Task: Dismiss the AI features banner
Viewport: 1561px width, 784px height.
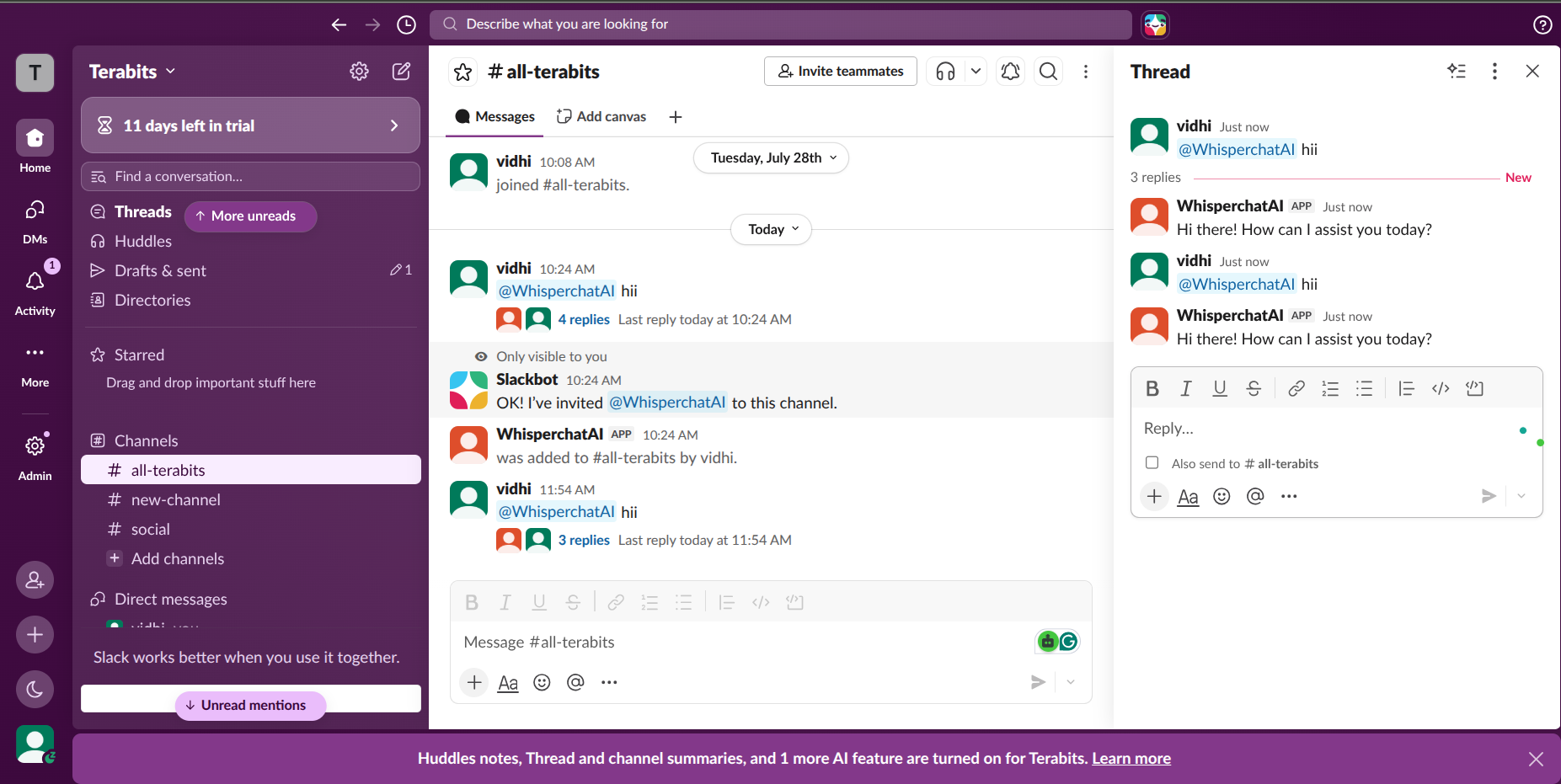Action: tap(1536, 759)
